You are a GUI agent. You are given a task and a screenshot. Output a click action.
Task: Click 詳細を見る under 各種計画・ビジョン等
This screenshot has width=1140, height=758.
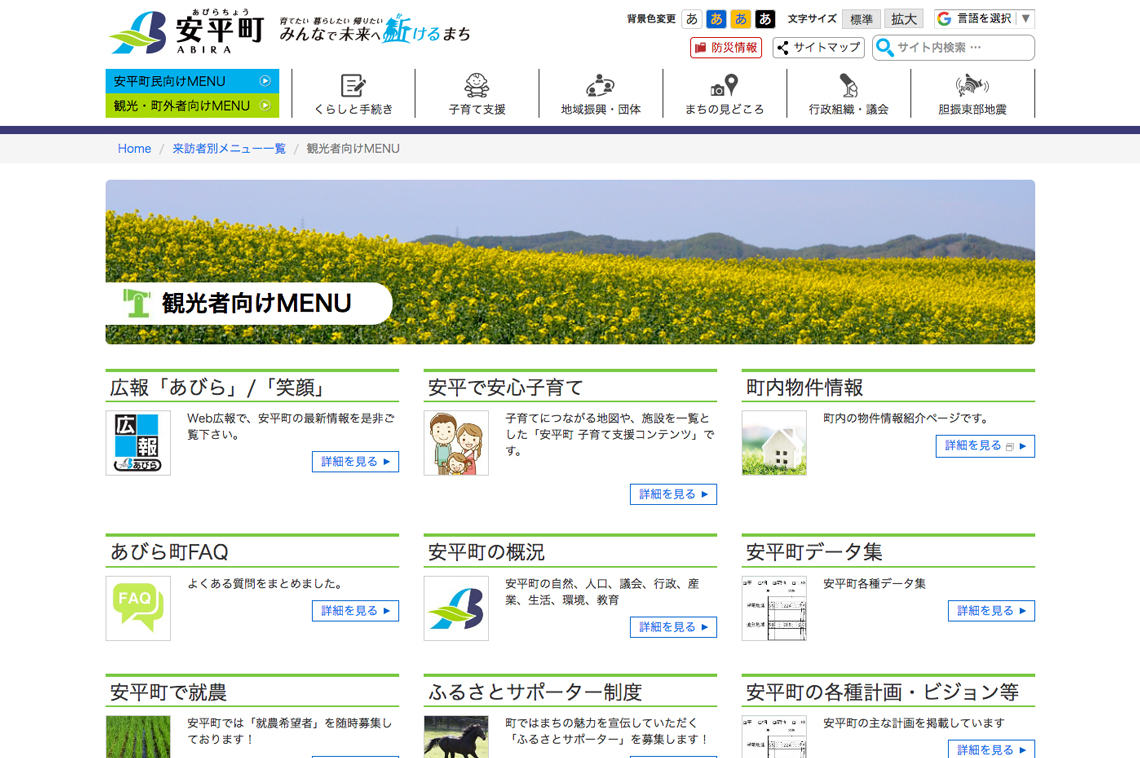click(x=991, y=749)
